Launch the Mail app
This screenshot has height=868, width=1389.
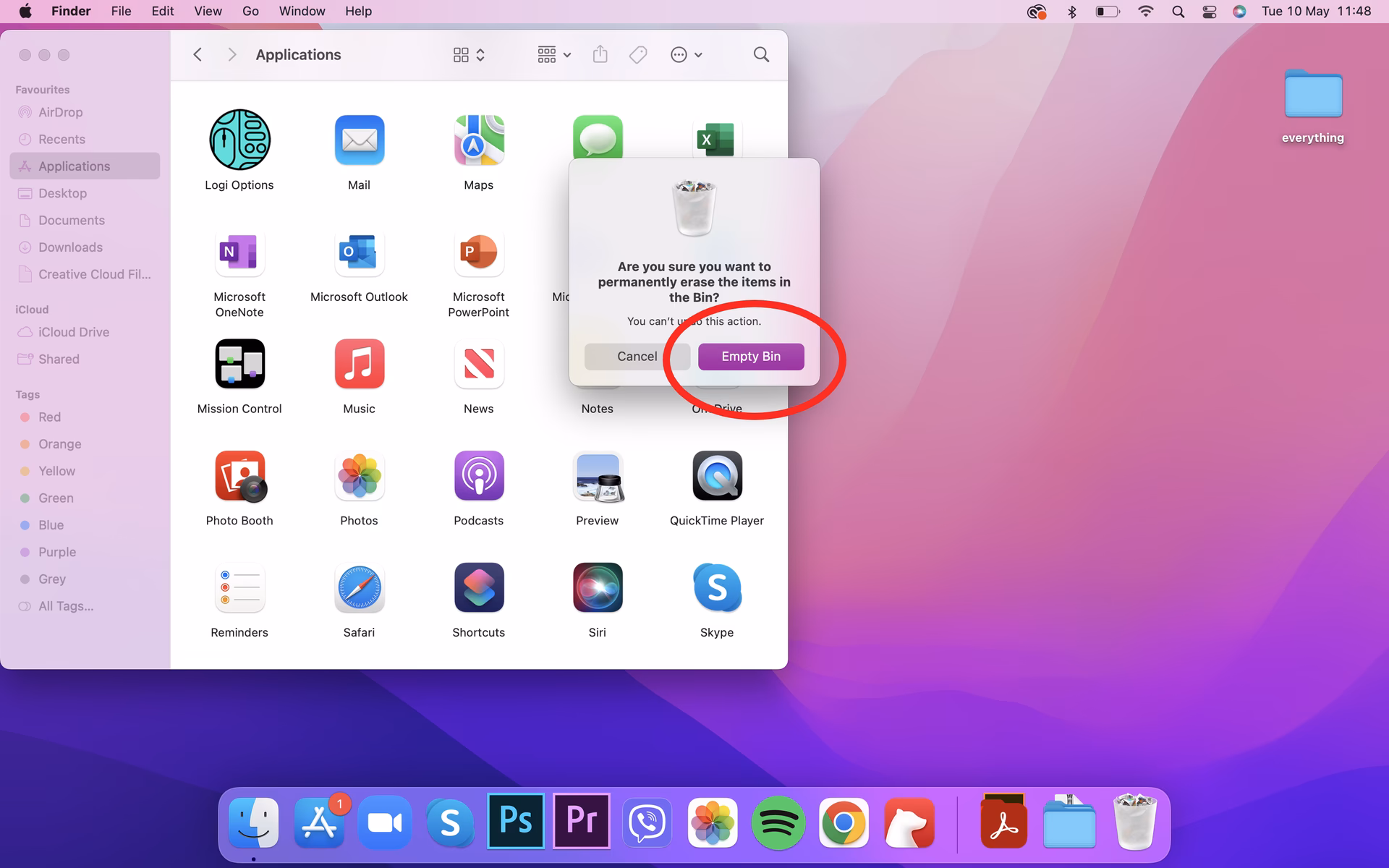pos(360,140)
